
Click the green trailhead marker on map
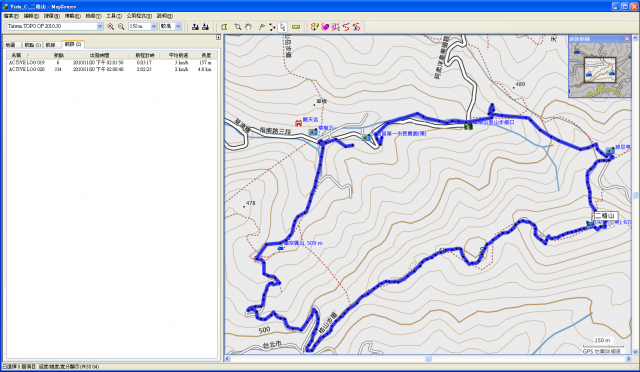[469, 127]
